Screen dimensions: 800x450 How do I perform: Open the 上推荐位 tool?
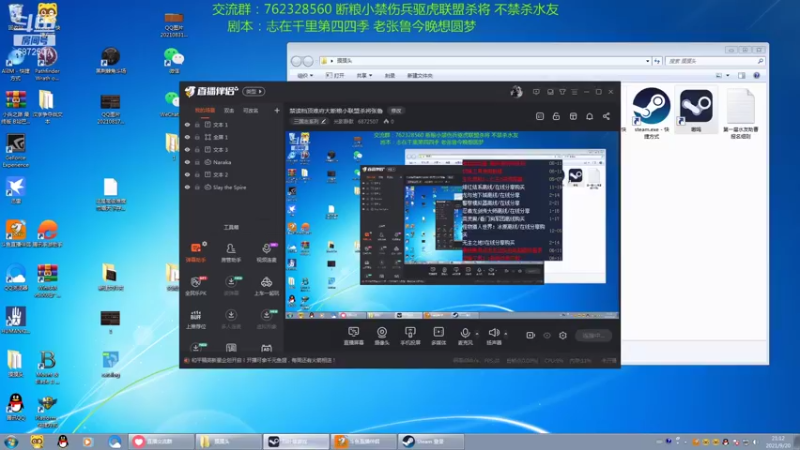click(x=196, y=319)
